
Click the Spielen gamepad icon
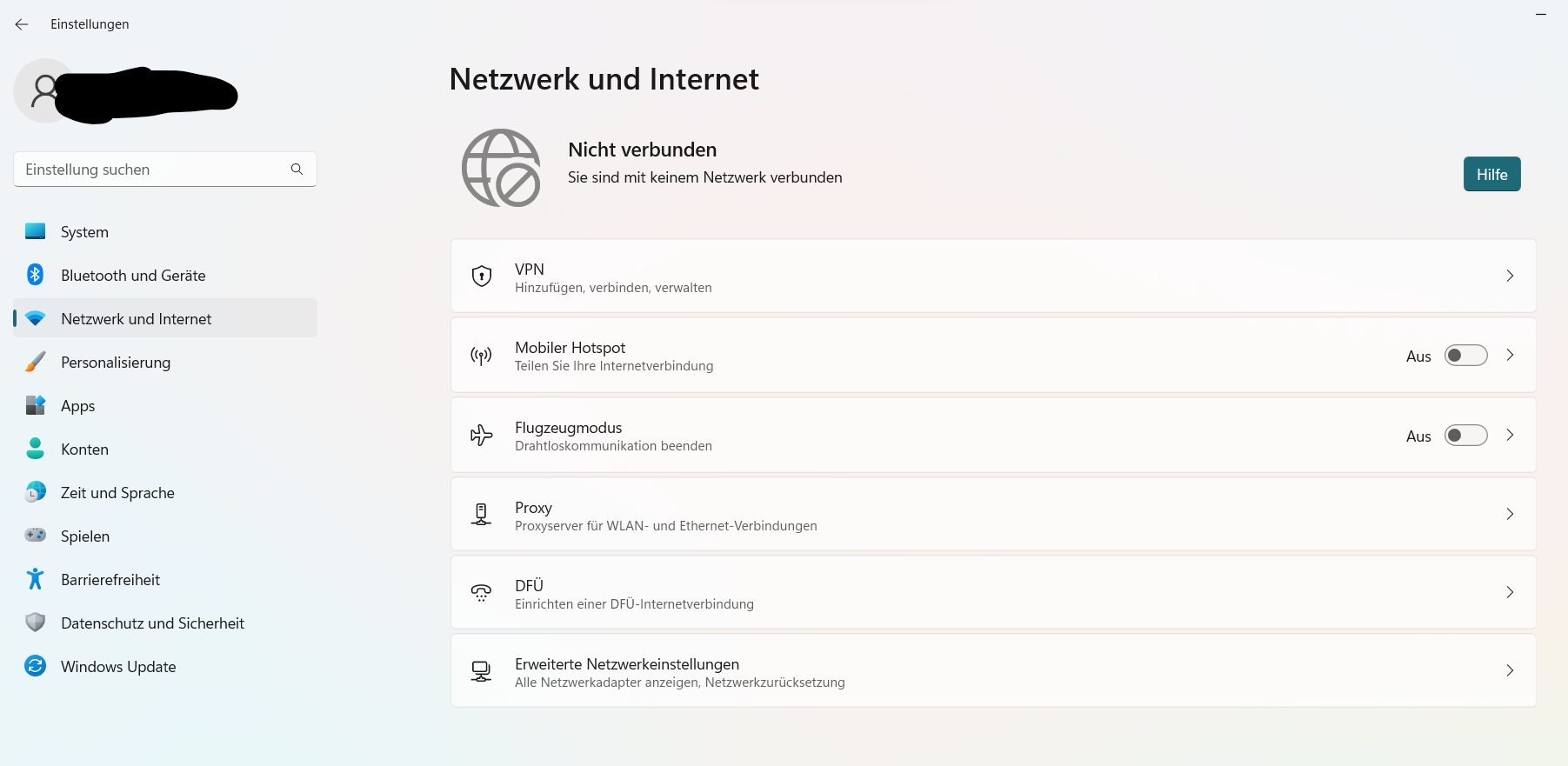coord(35,535)
